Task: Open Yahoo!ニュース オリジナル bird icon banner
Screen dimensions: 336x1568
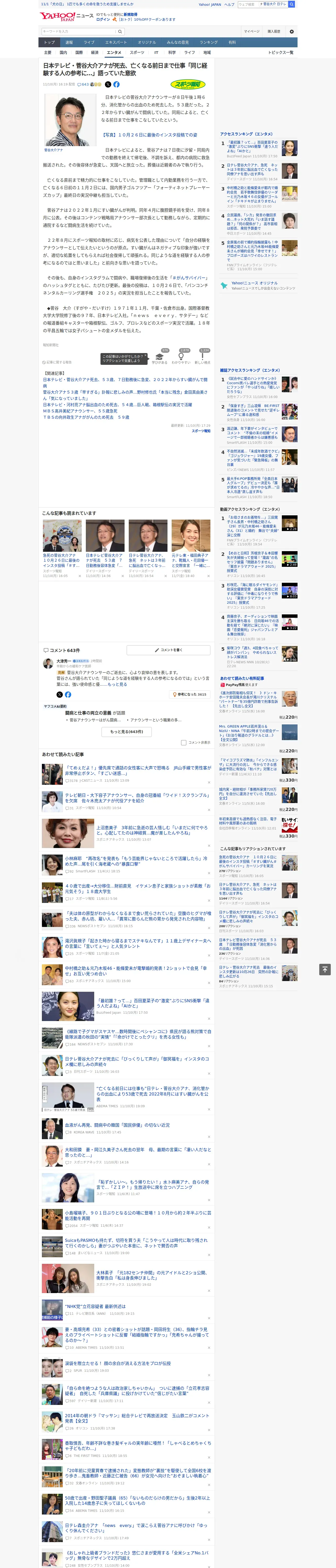Action: (x=259, y=285)
